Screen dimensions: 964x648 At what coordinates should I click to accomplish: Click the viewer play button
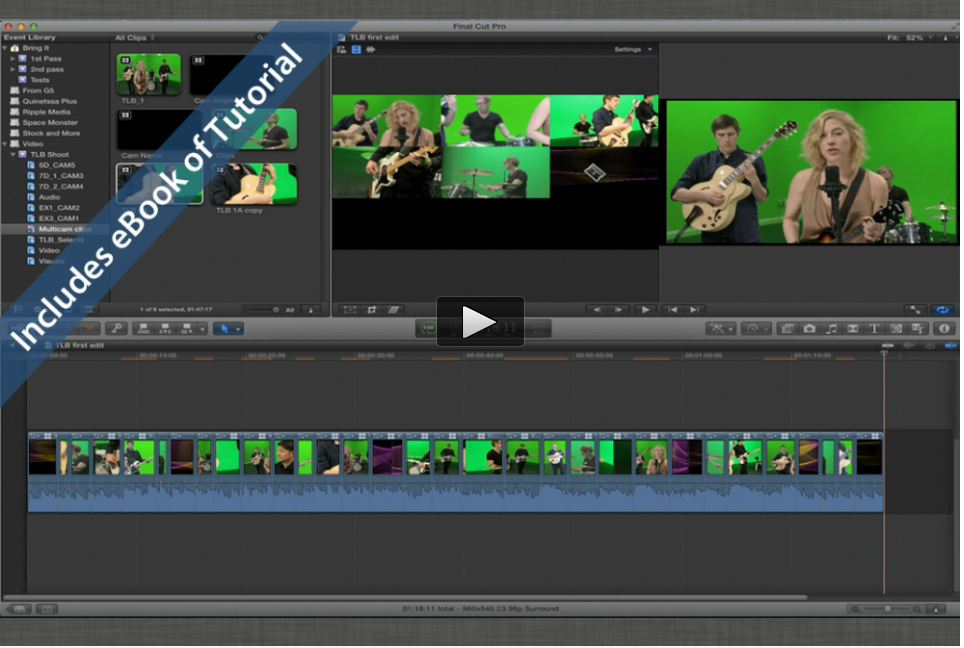click(645, 310)
